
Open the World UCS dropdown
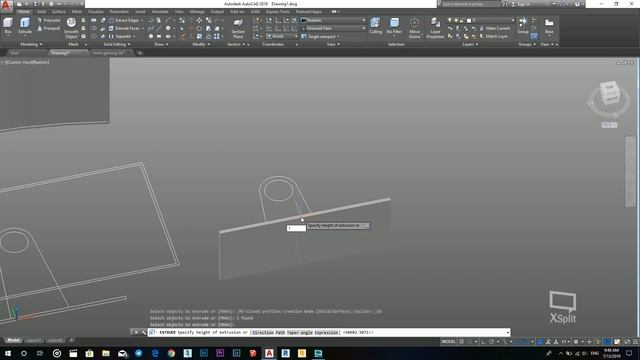(282, 36)
